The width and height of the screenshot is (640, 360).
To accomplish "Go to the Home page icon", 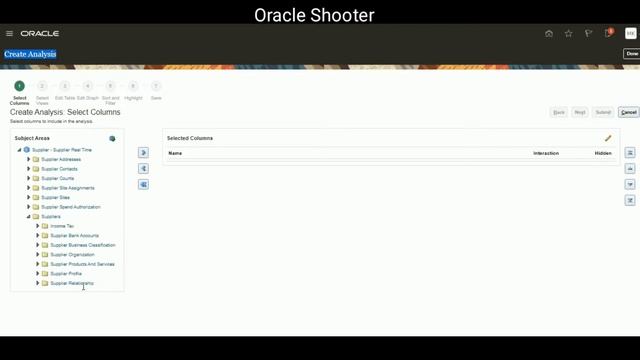I will pyautogui.click(x=549, y=33).
